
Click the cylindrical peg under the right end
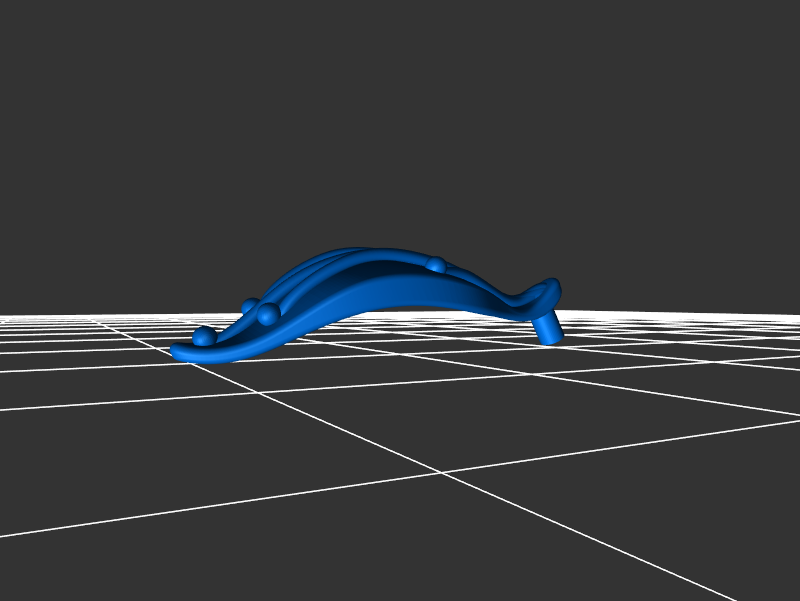point(547,328)
